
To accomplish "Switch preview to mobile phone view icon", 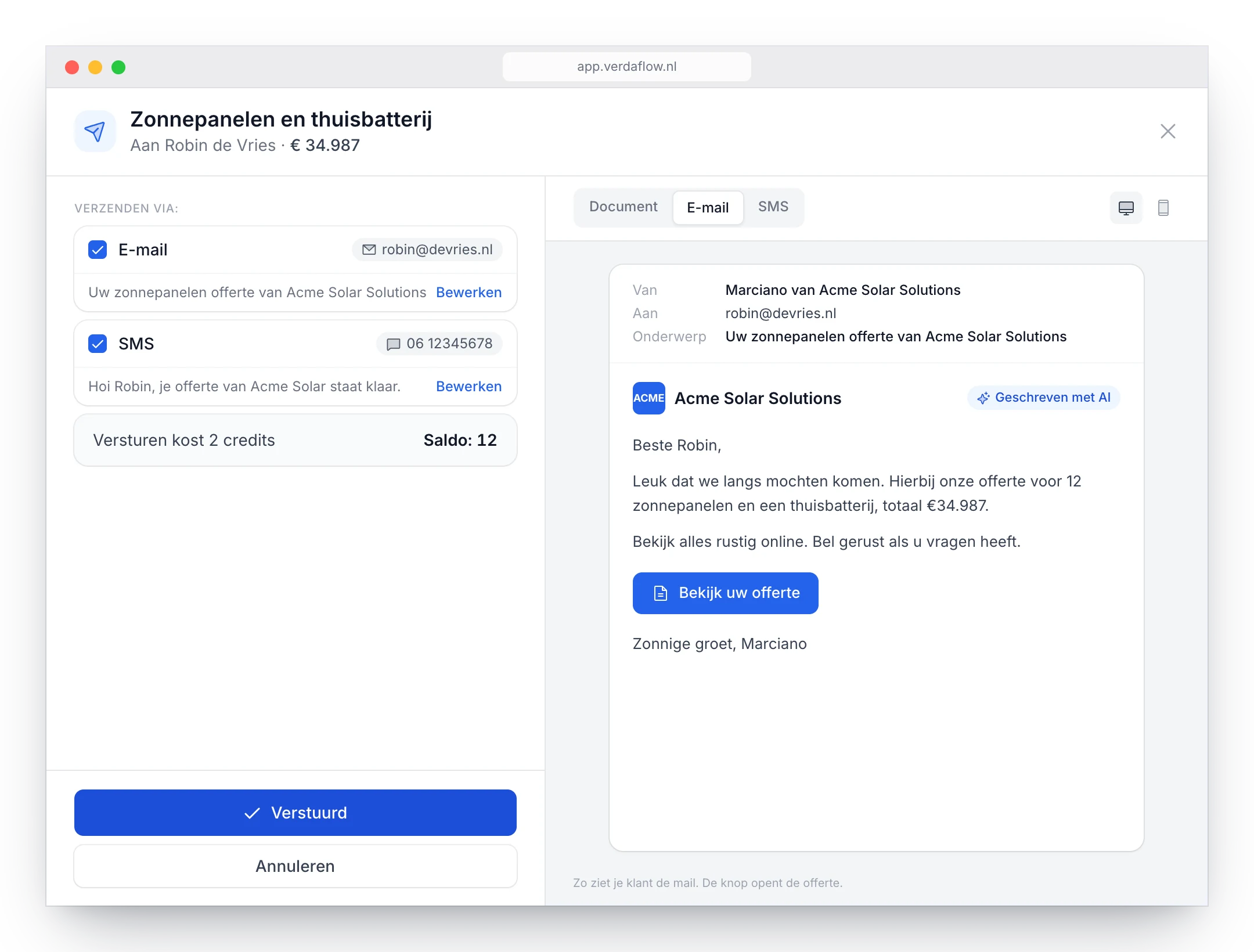I will click(1163, 208).
